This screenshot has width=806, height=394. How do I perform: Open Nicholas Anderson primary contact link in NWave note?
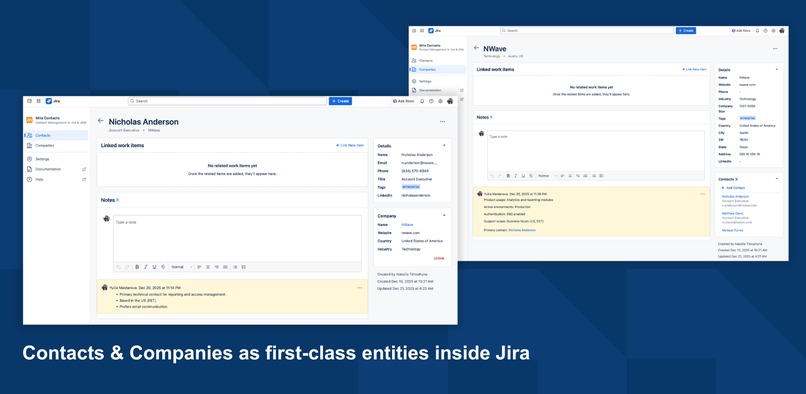pyautogui.click(x=522, y=230)
